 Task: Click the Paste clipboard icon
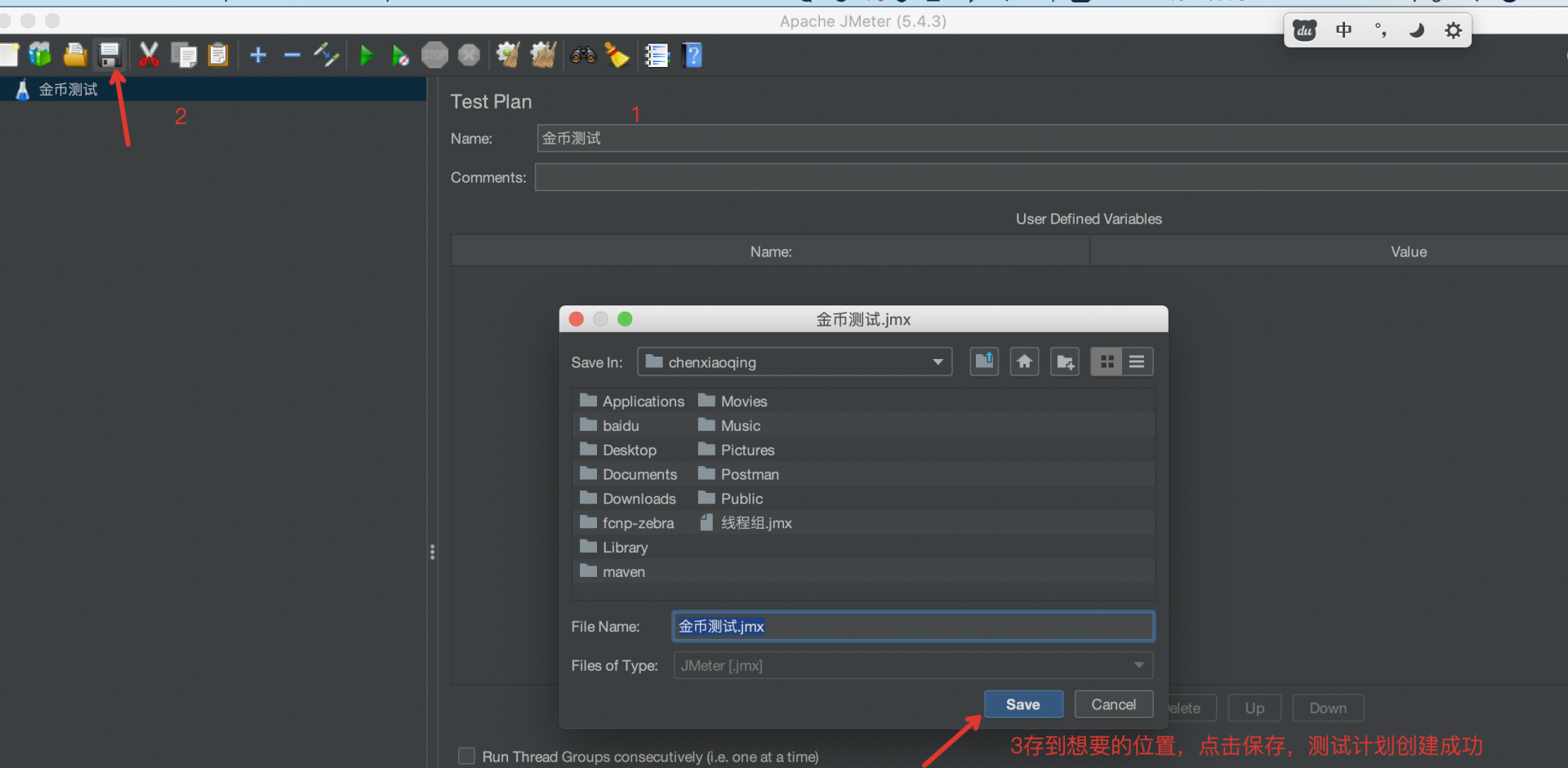click(x=218, y=55)
